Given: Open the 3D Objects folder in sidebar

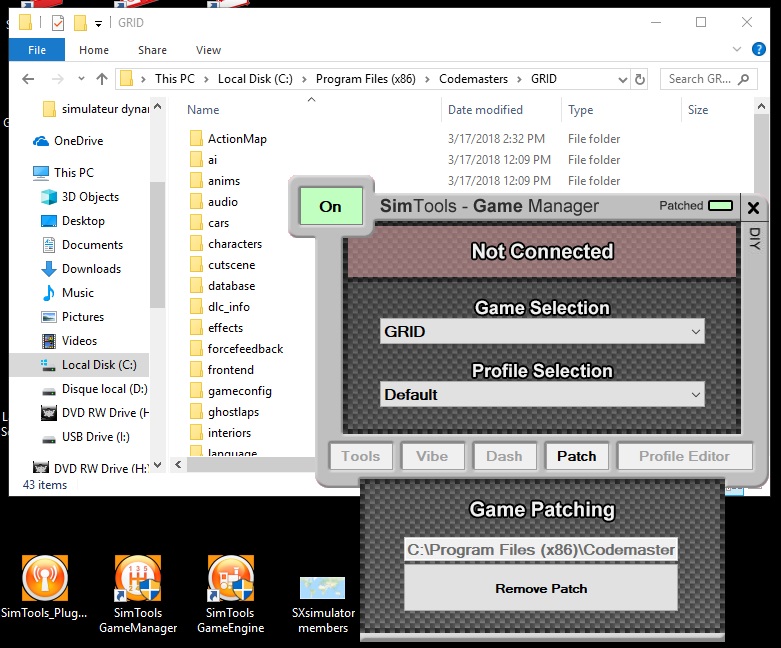Looking at the screenshot, I should 90,197.
